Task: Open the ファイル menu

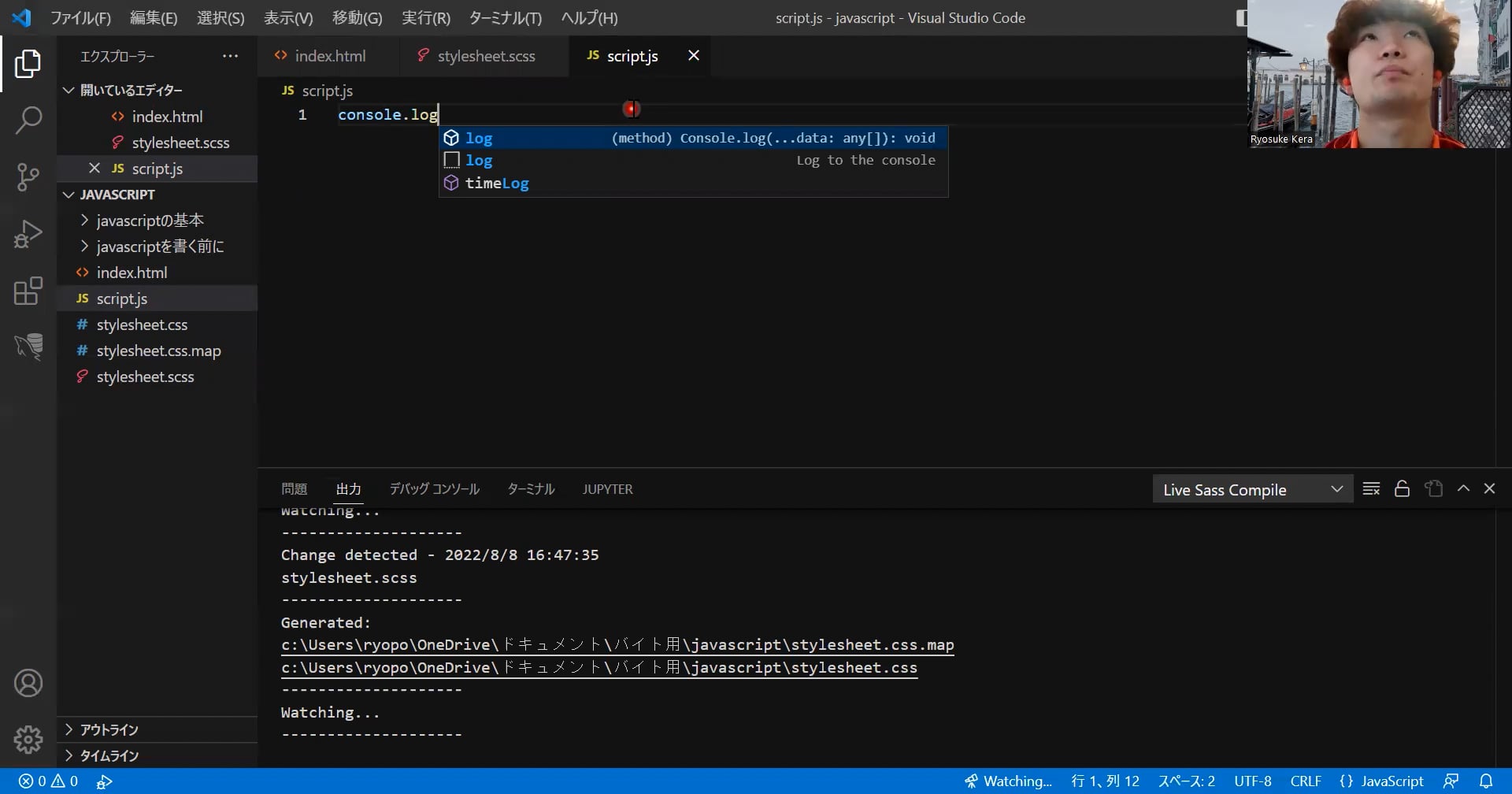Action: pos(80,17)
